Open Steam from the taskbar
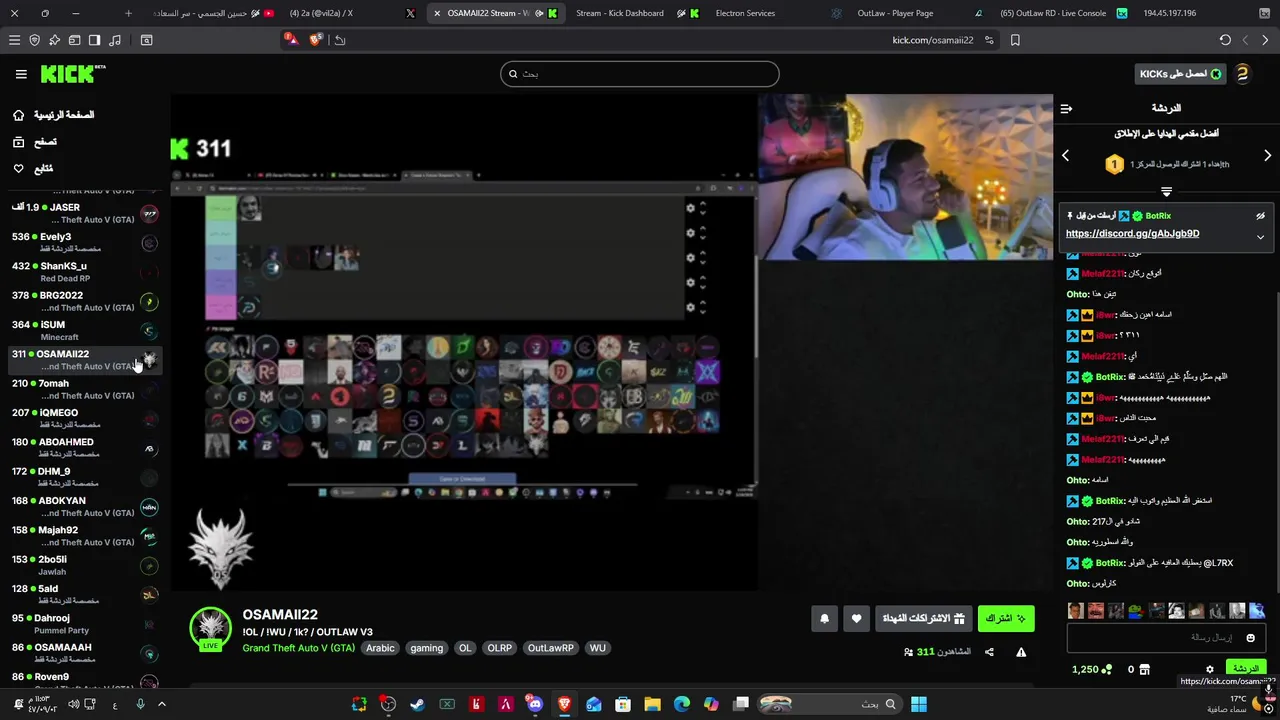1280x720 pixels. 417,704
